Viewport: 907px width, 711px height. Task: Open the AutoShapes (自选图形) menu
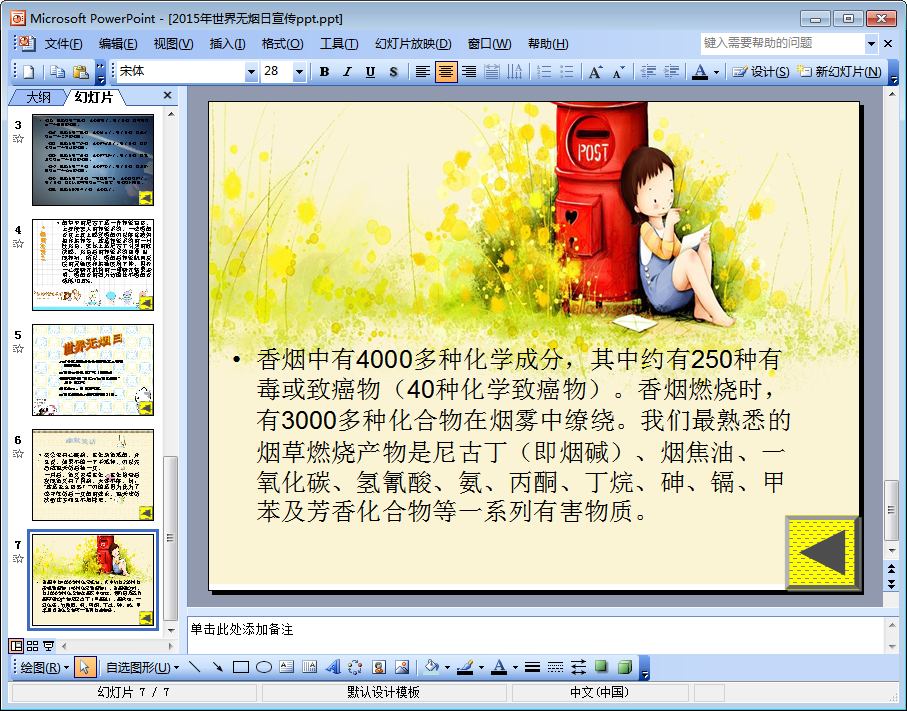pyautogui.click(x=142, y=668)
